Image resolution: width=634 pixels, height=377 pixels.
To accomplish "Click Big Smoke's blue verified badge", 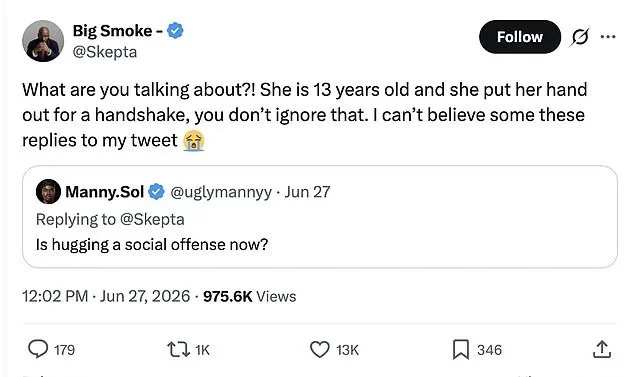I will 175,31.
